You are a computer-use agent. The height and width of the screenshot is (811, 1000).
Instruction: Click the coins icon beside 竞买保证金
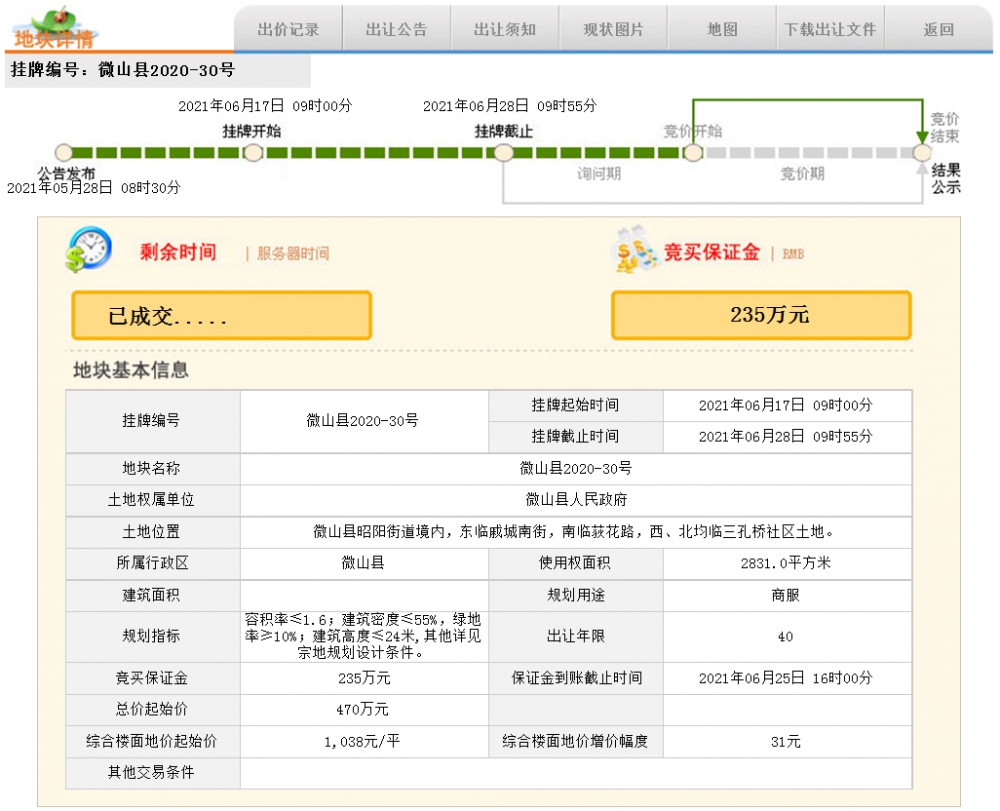(635, 250)
